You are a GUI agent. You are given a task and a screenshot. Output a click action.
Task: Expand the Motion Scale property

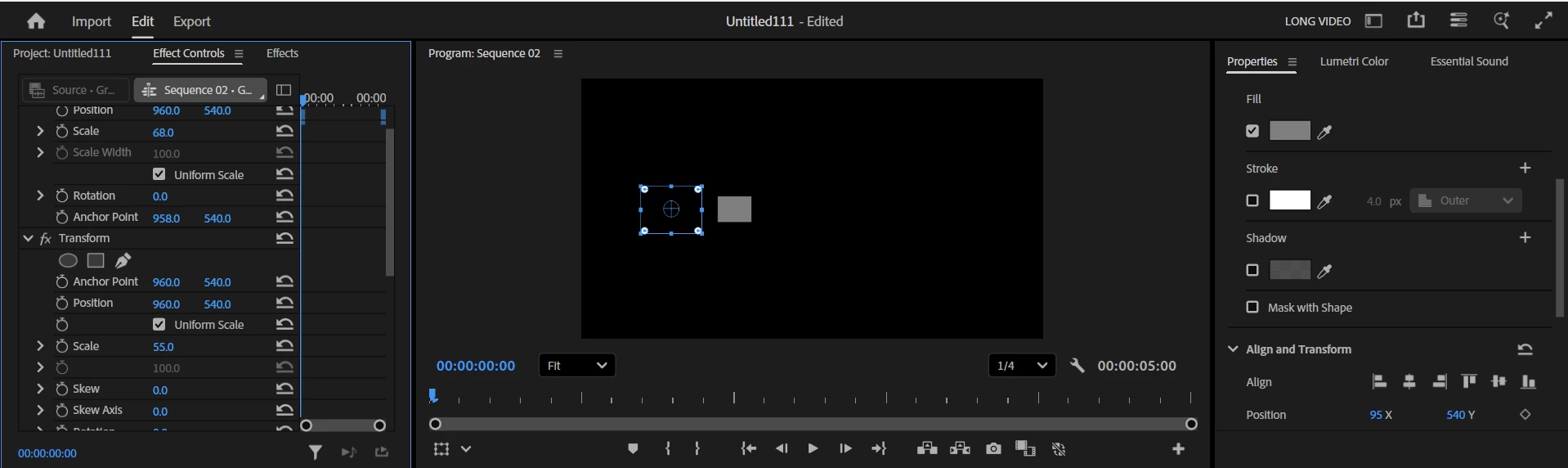[x=40, y=131]
